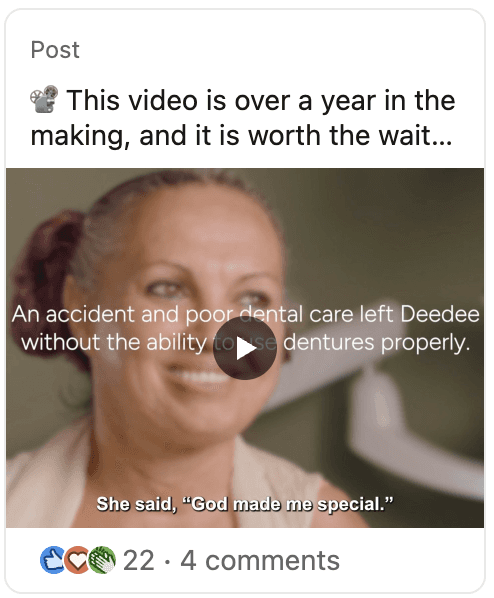Click the green clapping hands reaction icon
This screenshot has height=598, width=494.
[x=102, y=560]
